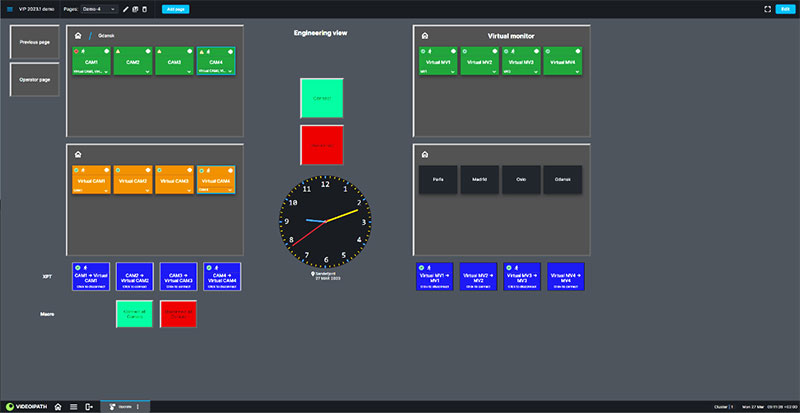Open the three-dot menu on the bottom tab
The width and height of the screenshot is (800, 413).
pos(138,406)
